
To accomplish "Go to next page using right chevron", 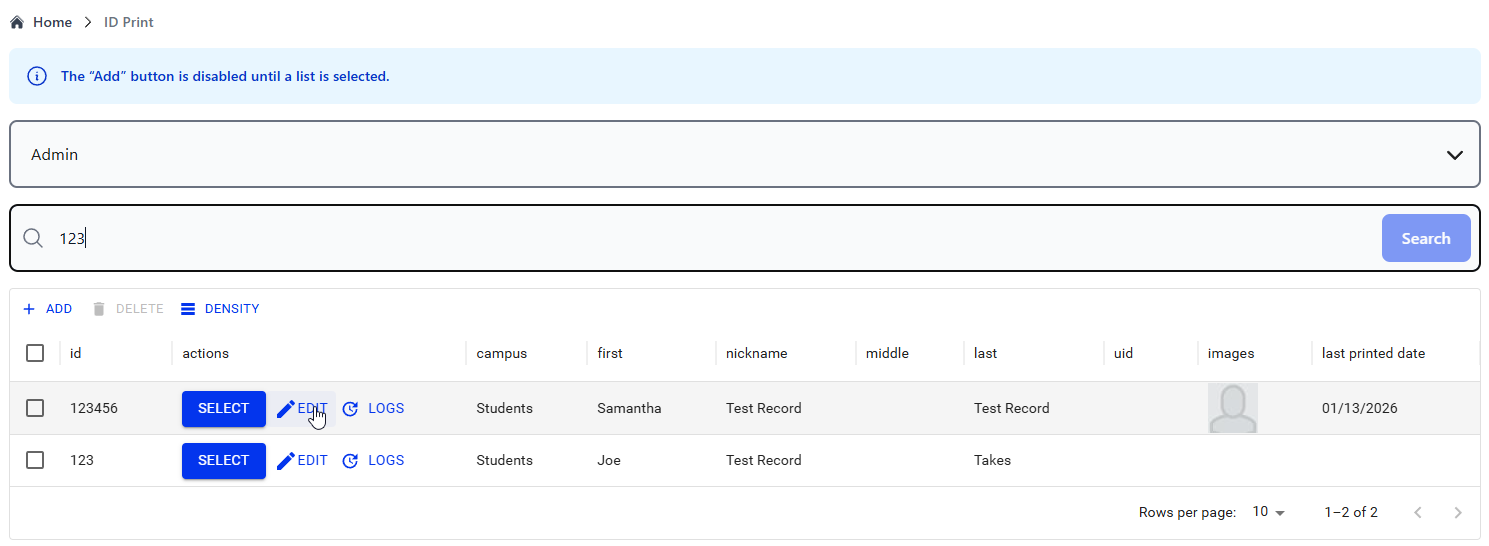I will click(x=1458, y=513).
